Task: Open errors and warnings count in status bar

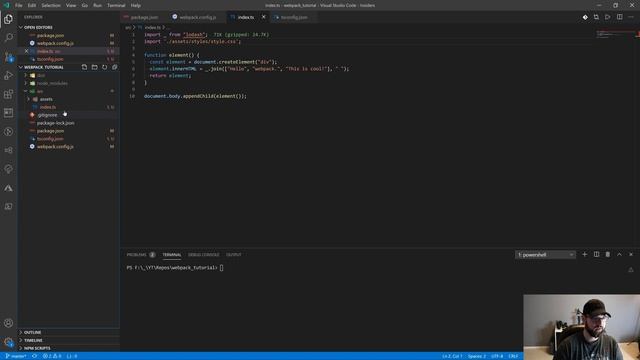Action: coord(52,356)
